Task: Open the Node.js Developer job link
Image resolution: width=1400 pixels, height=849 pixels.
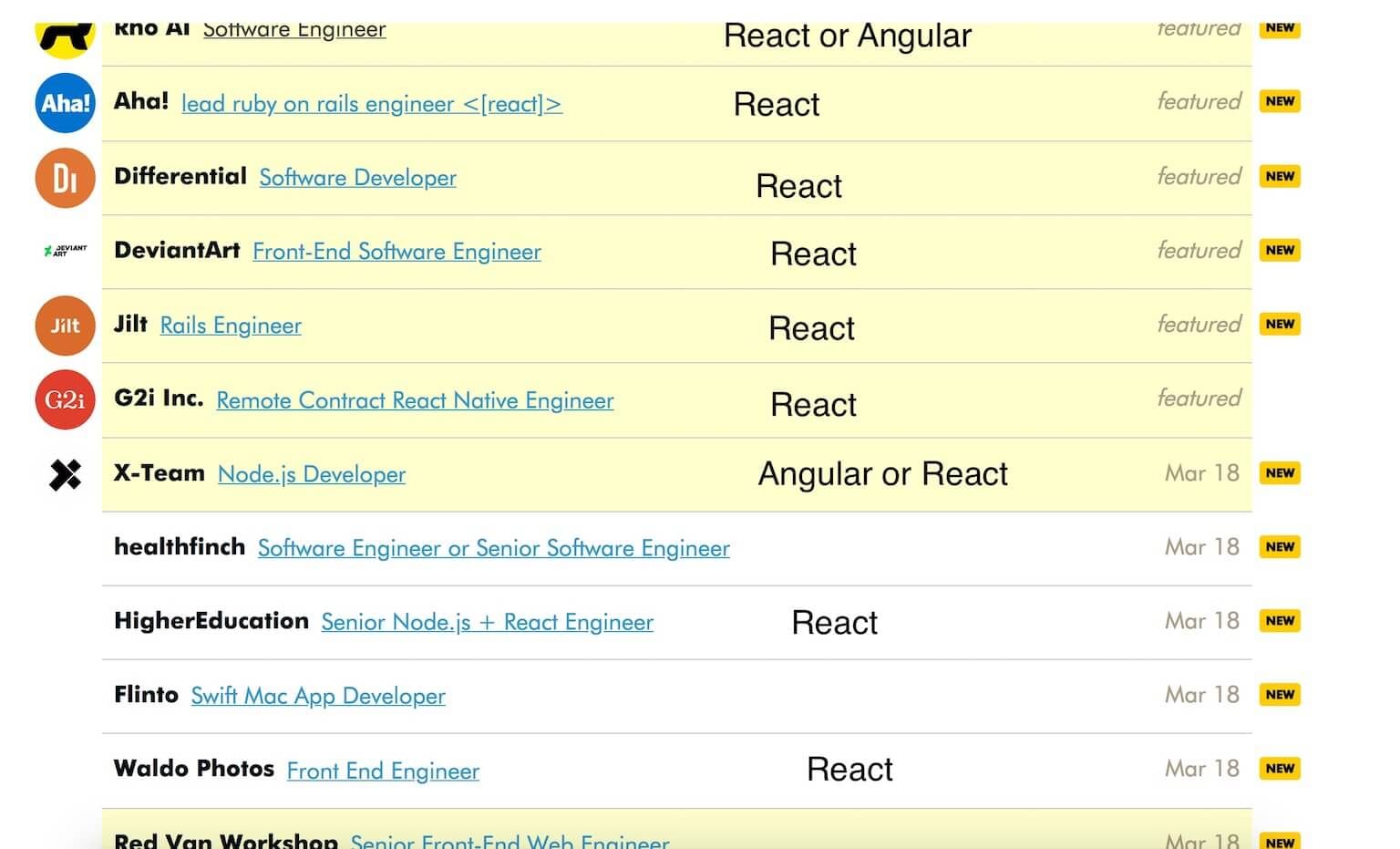Action: click(312, 474)
